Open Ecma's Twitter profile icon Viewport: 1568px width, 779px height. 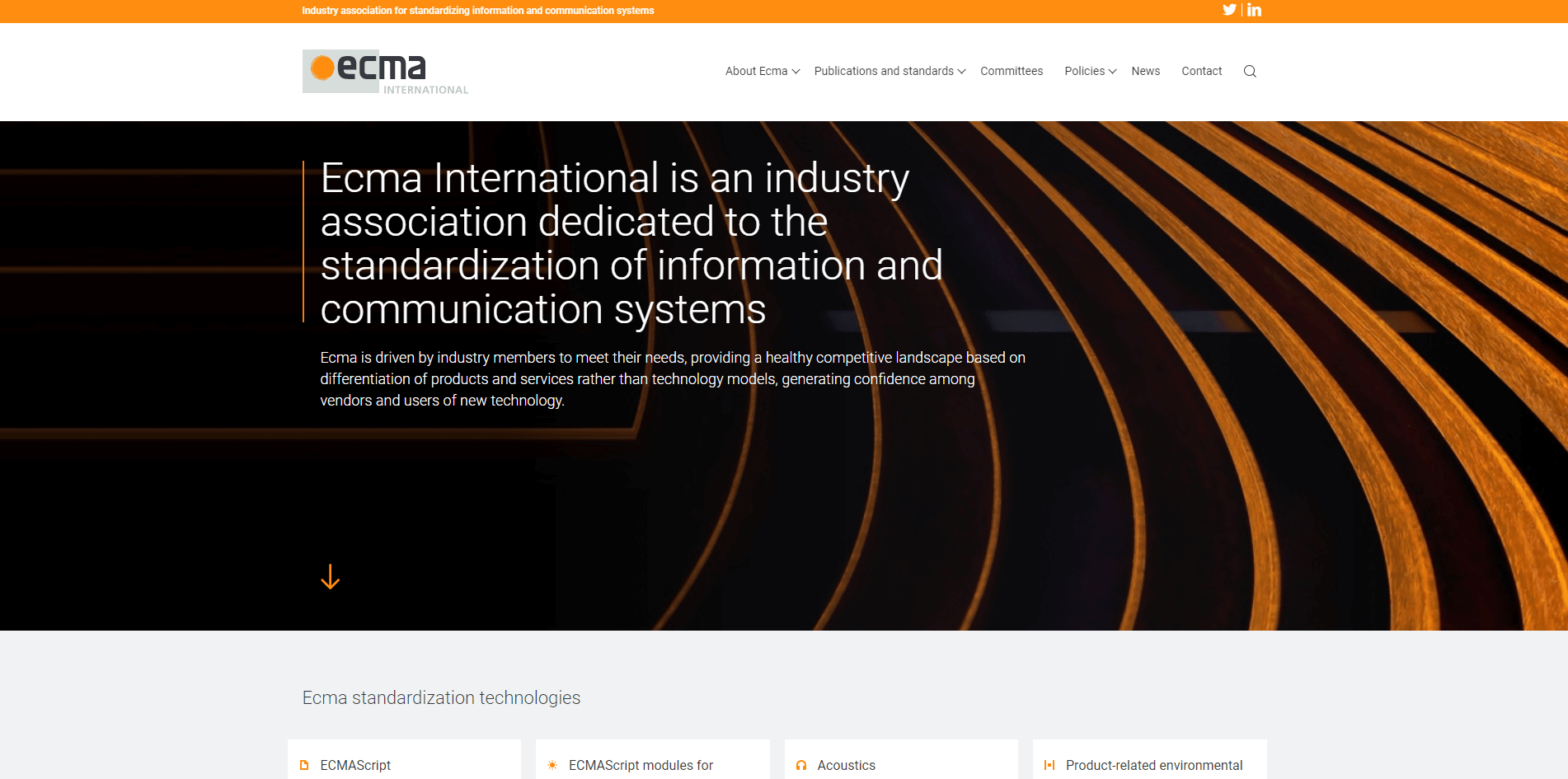coord(1229,10)
